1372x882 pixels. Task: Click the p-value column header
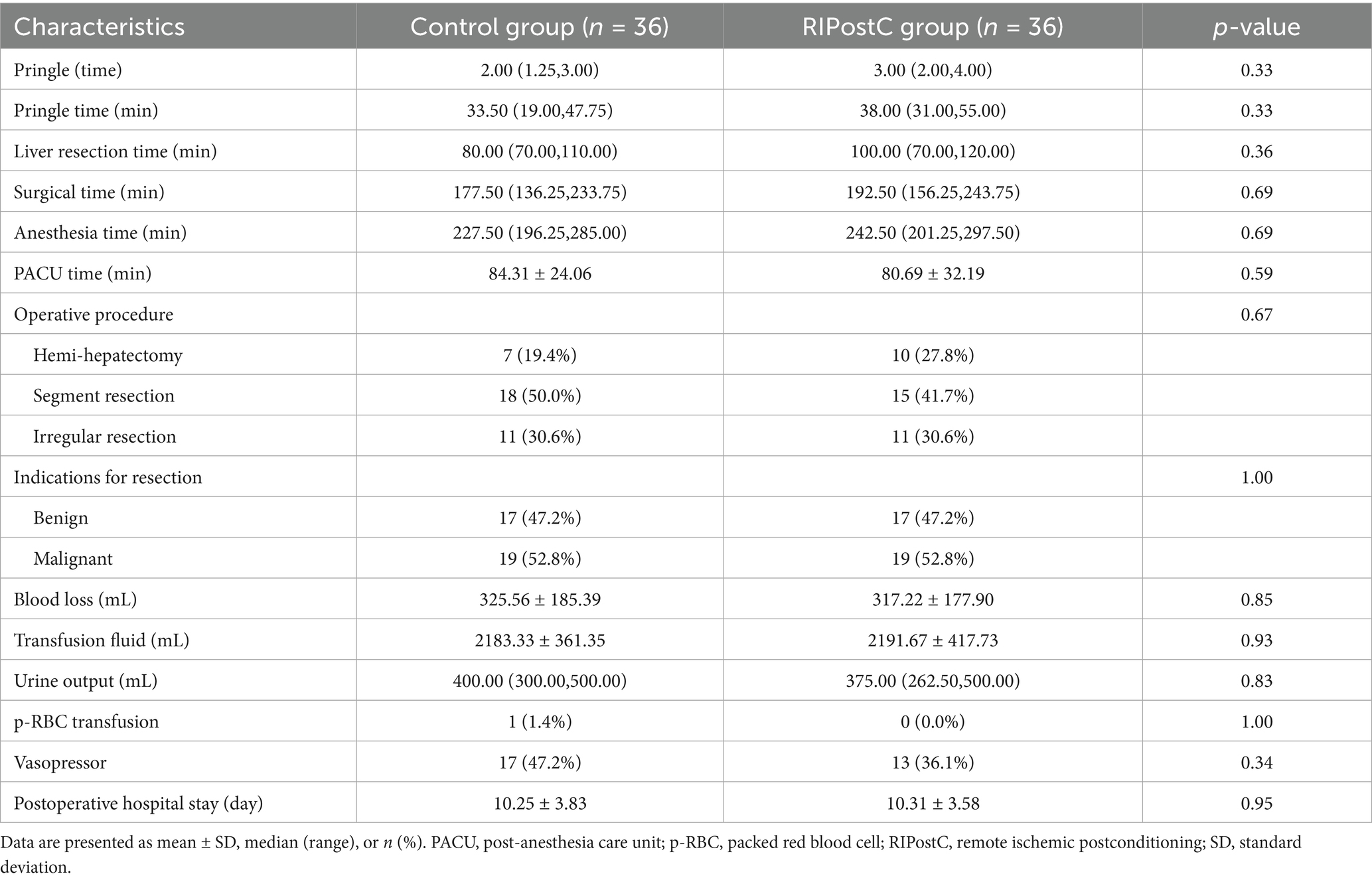pos(1256,27)
